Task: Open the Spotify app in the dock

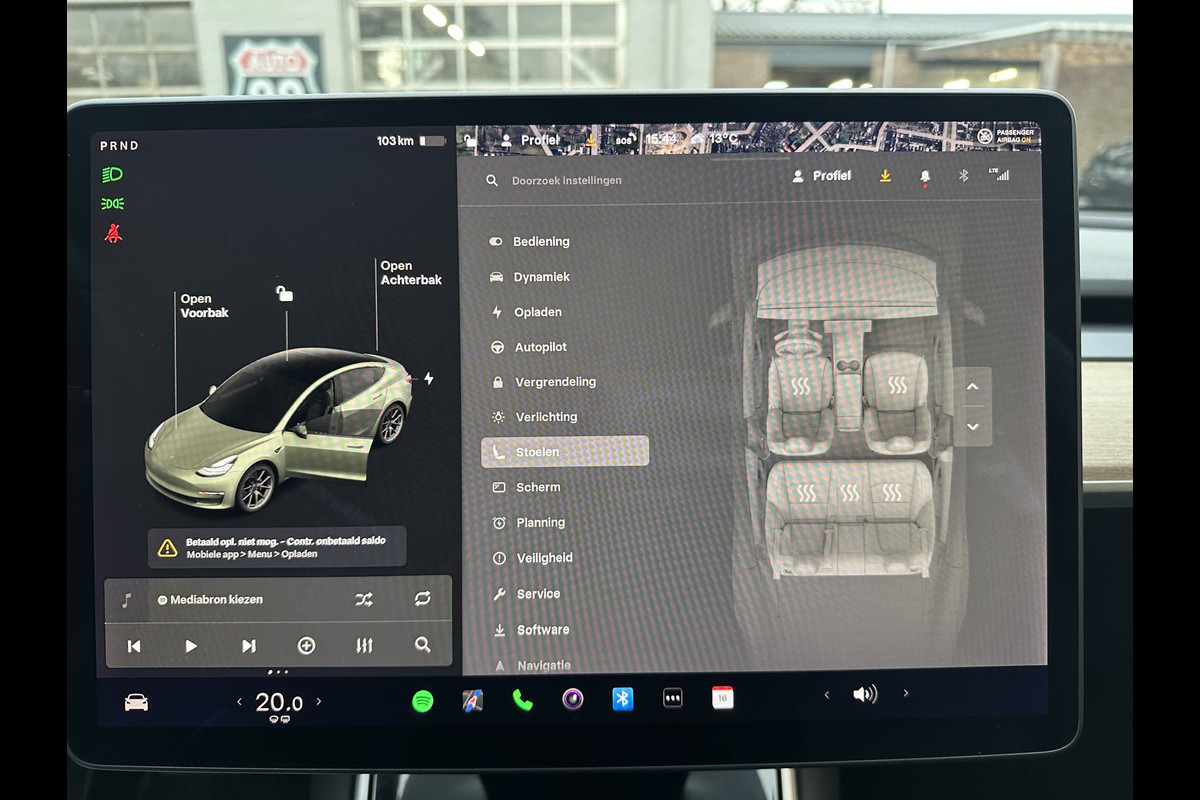Action: (423, 701)
